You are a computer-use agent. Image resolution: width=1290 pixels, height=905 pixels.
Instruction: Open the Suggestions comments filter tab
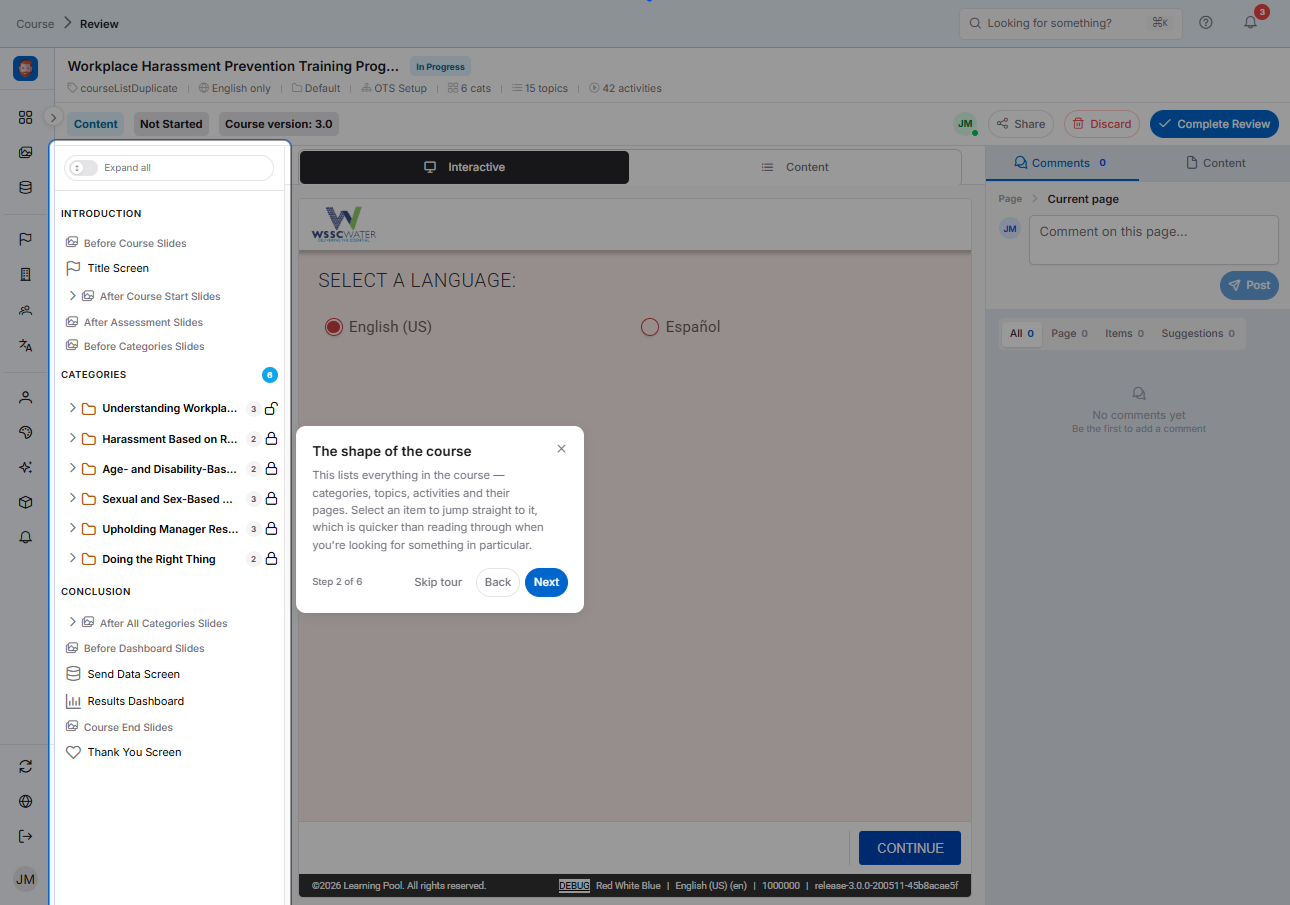coord(1197,334)
